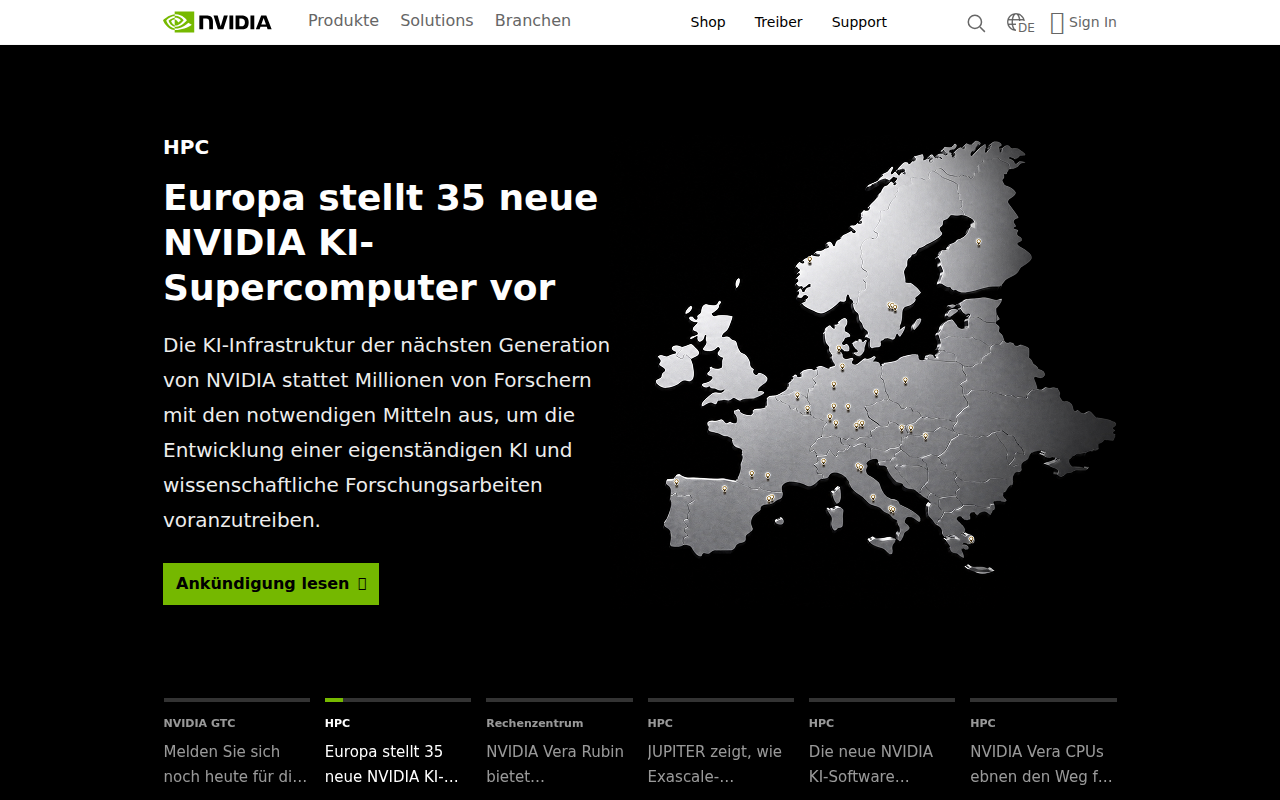The width and height of the screenshot is (1280, 800).
Task: Open the Treiber link
Action: tap(778, 22)
